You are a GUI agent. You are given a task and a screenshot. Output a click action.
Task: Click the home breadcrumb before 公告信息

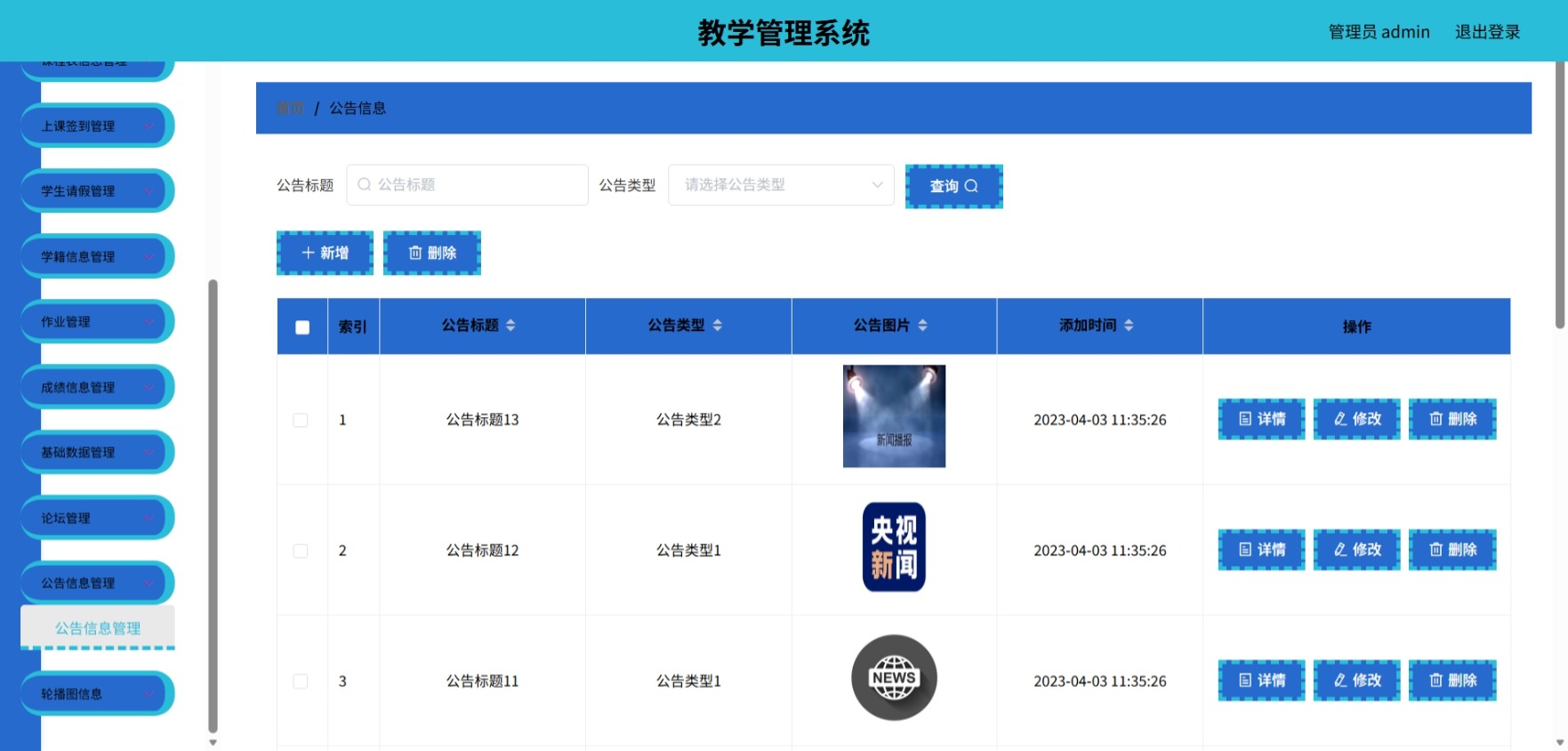click(290, 109)
